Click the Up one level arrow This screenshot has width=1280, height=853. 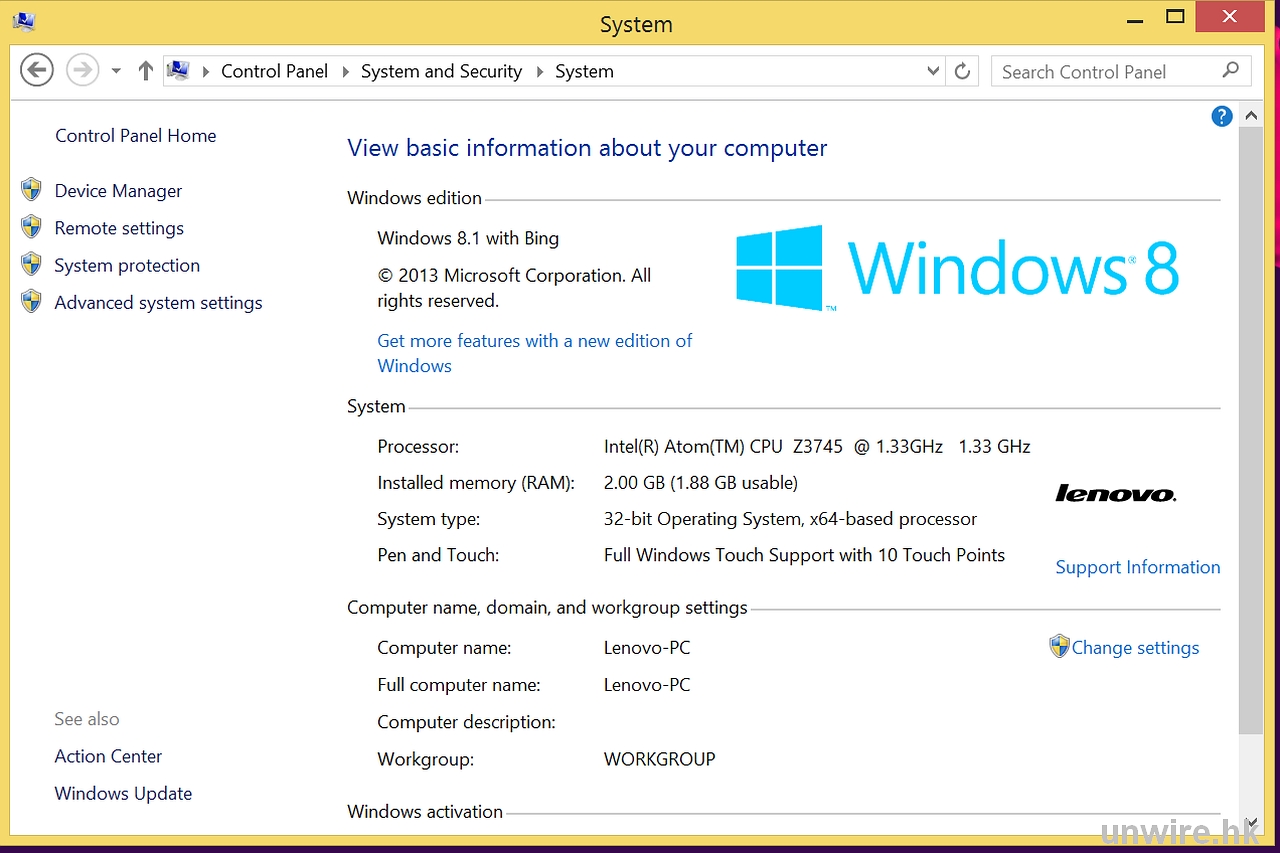click(x=146, y=71)
